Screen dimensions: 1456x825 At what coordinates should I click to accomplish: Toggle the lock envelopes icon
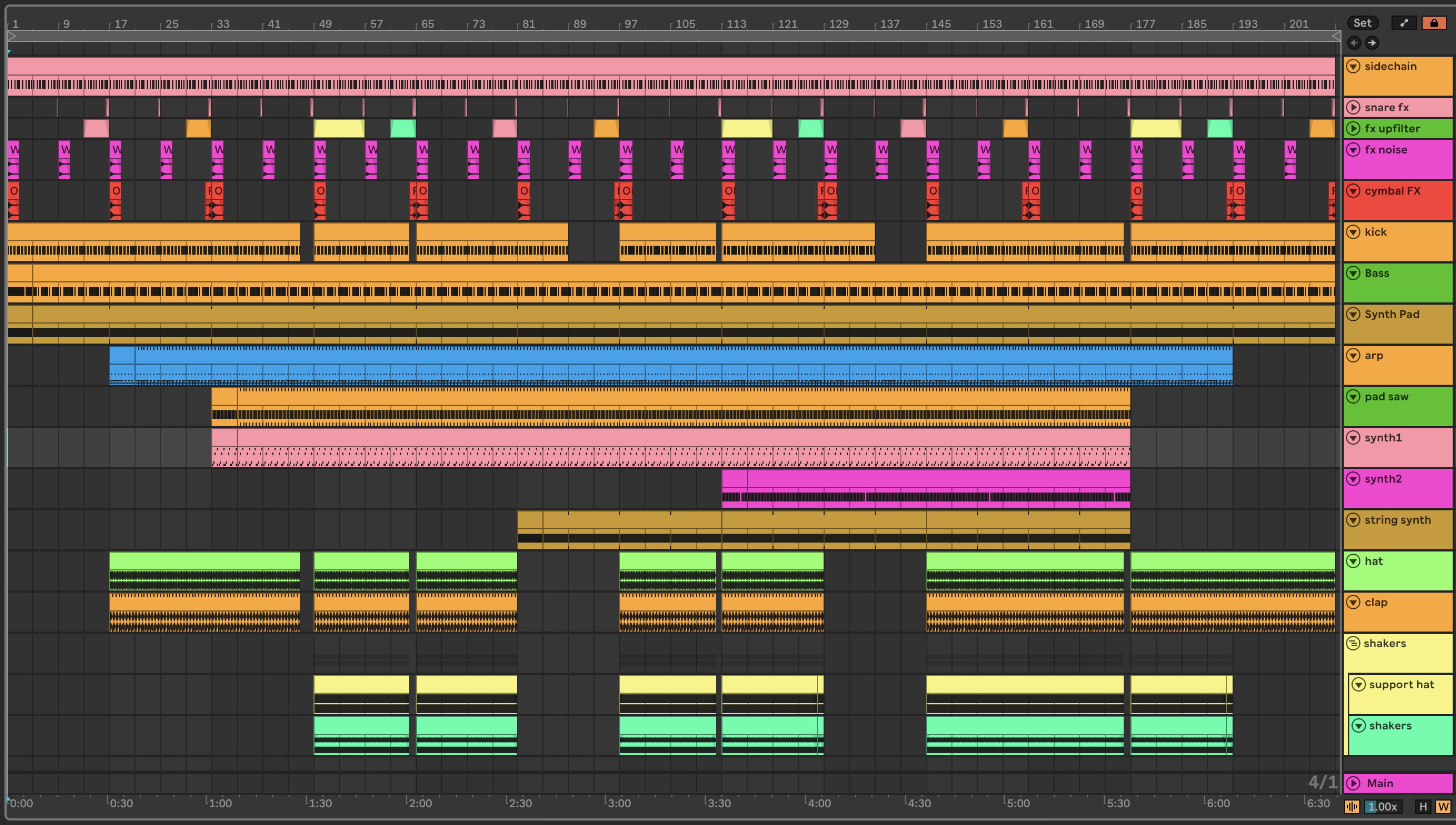pyautogui.click(x=1434, y=23)
